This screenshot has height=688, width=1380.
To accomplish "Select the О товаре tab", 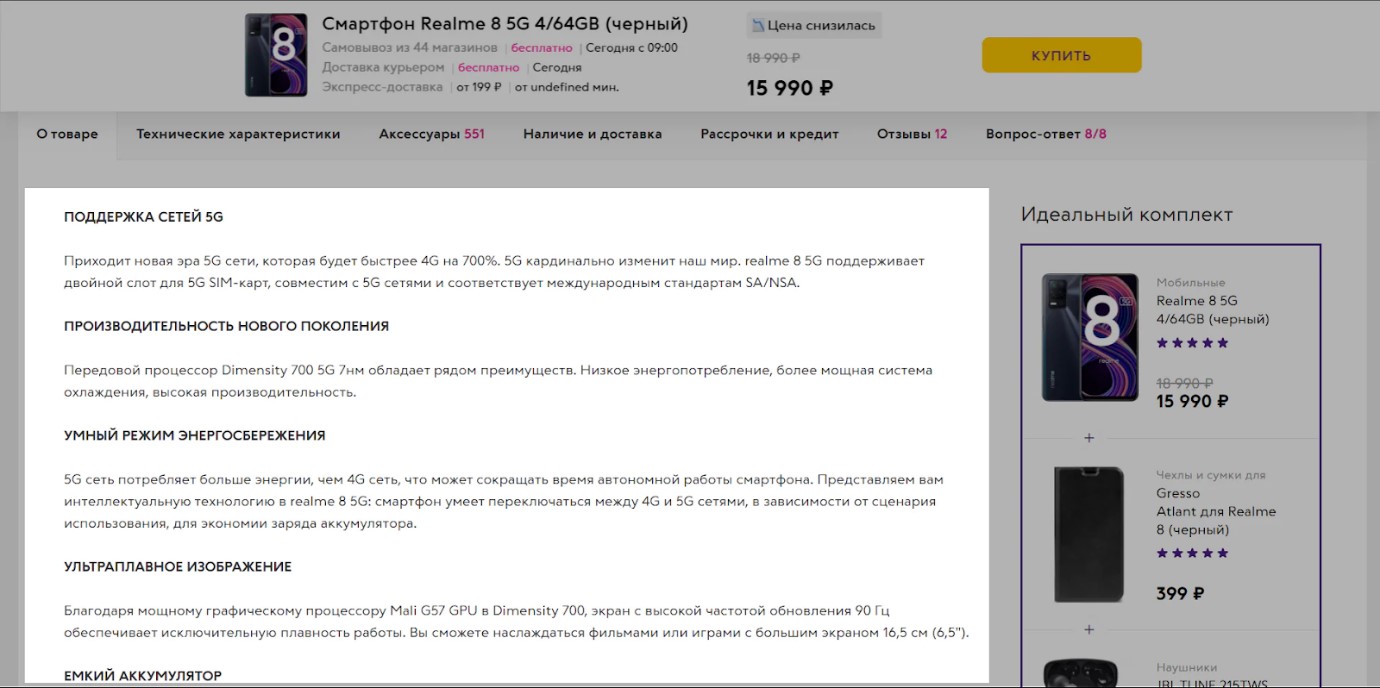I will (x=67, y=133).
